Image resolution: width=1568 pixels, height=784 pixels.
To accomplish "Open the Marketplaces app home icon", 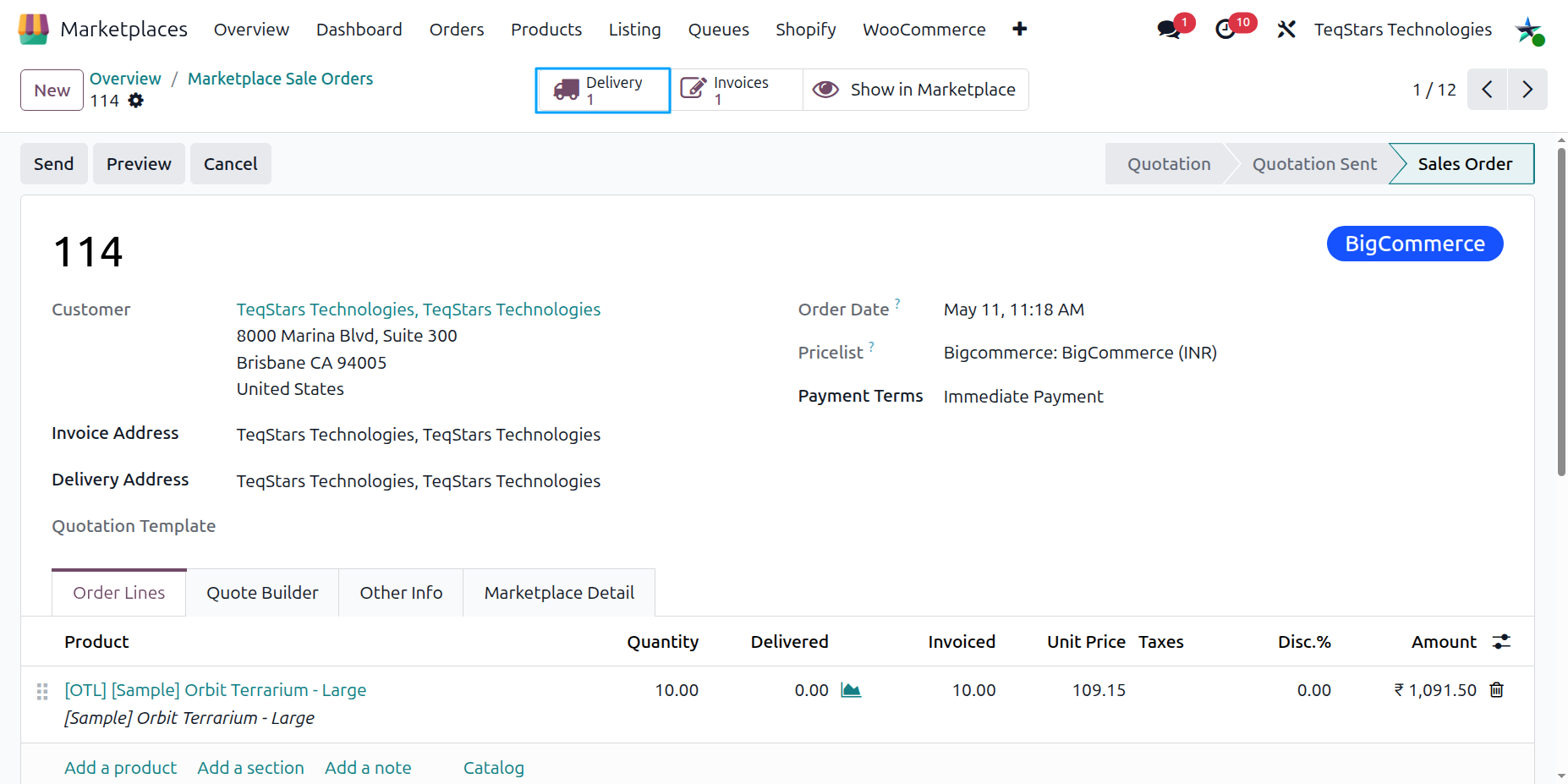I will [33, 30].
